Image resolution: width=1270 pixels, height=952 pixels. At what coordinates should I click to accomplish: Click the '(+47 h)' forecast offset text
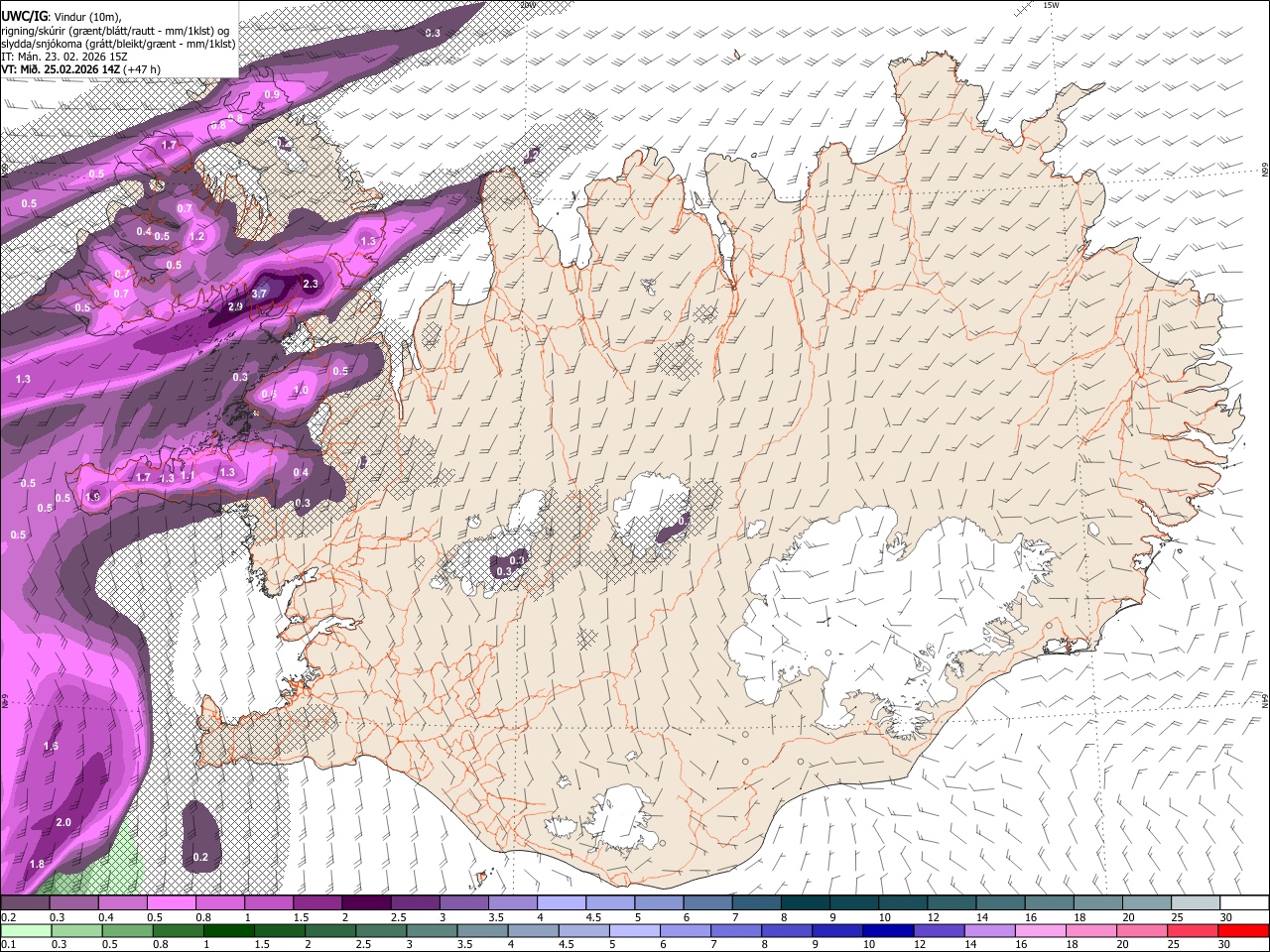(143, 69)
